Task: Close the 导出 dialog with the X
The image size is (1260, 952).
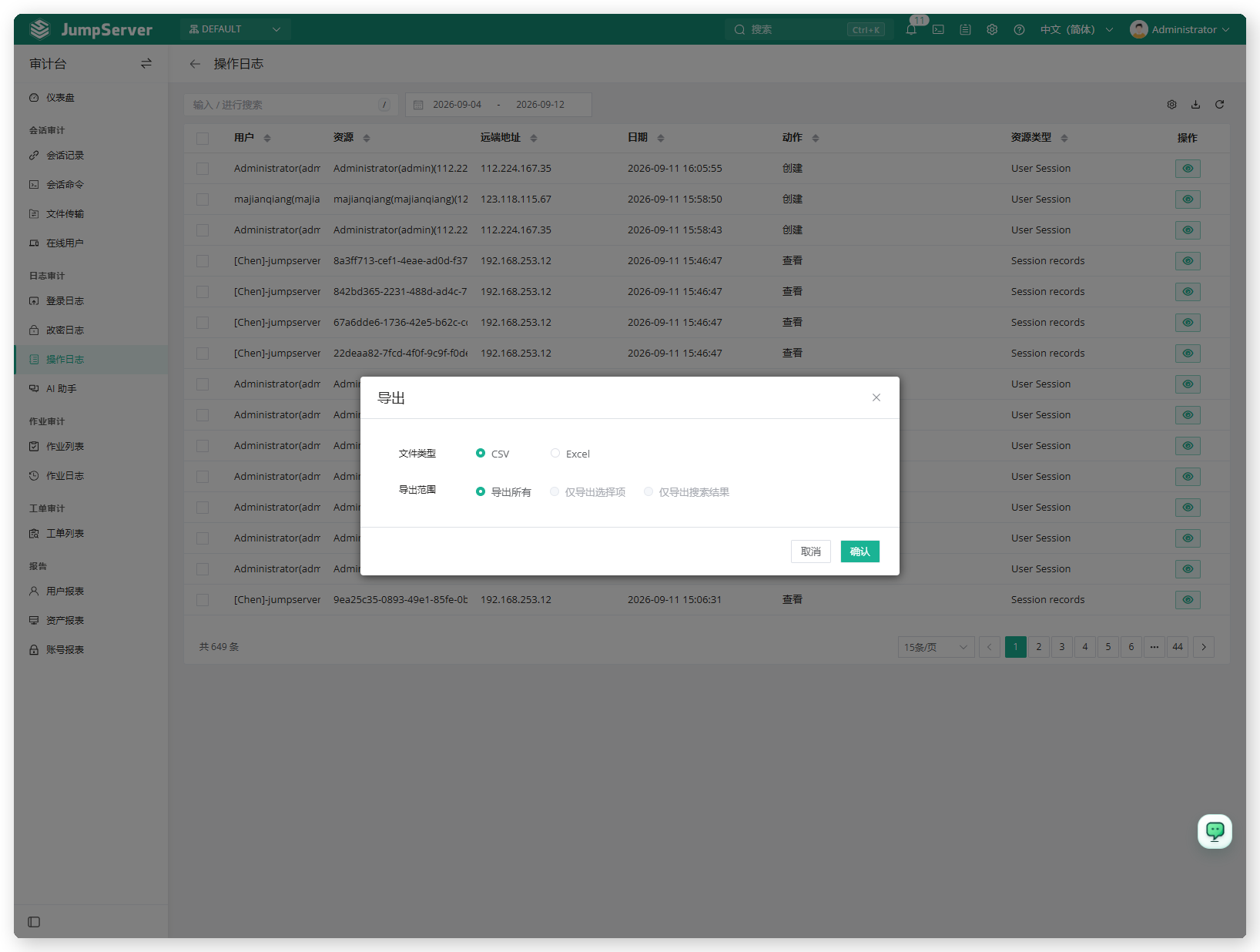Action: pos(876,397)
